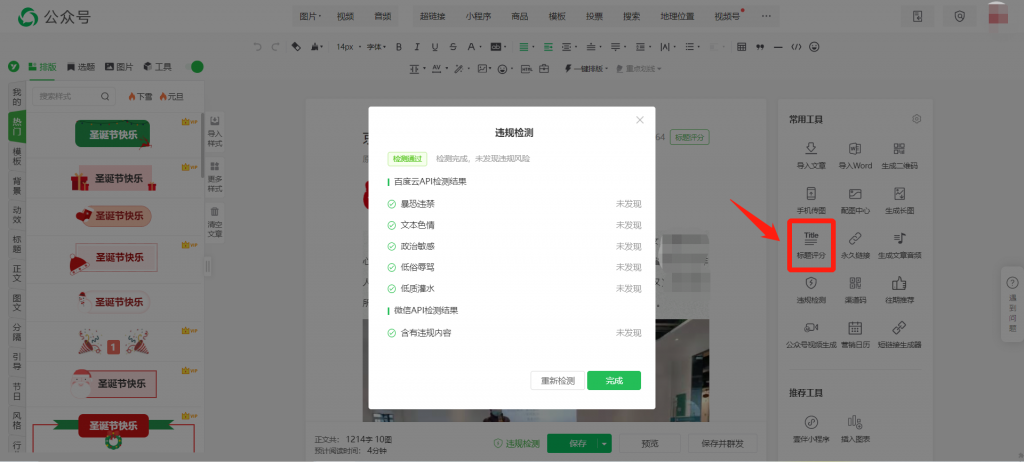1024x462 pixels.
Task: Open the 生成文章音频 article audio tool
Action: point(899,245)
